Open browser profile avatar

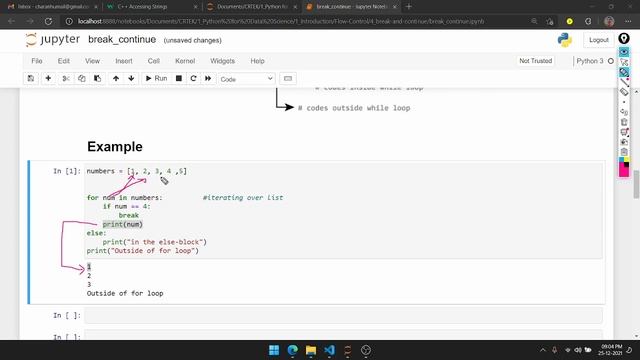609,21
